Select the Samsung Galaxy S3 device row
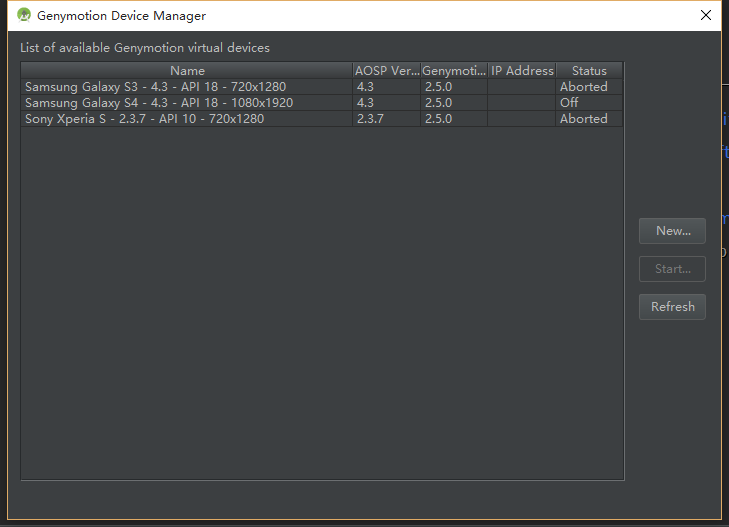The height and width of the screenshot is (527, 729). click(x=322, y=87)
